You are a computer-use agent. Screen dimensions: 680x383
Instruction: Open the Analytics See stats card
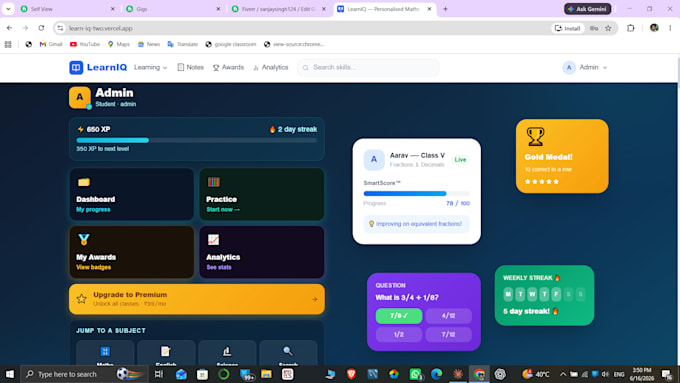pyautogui.click(x=262, y=252)
